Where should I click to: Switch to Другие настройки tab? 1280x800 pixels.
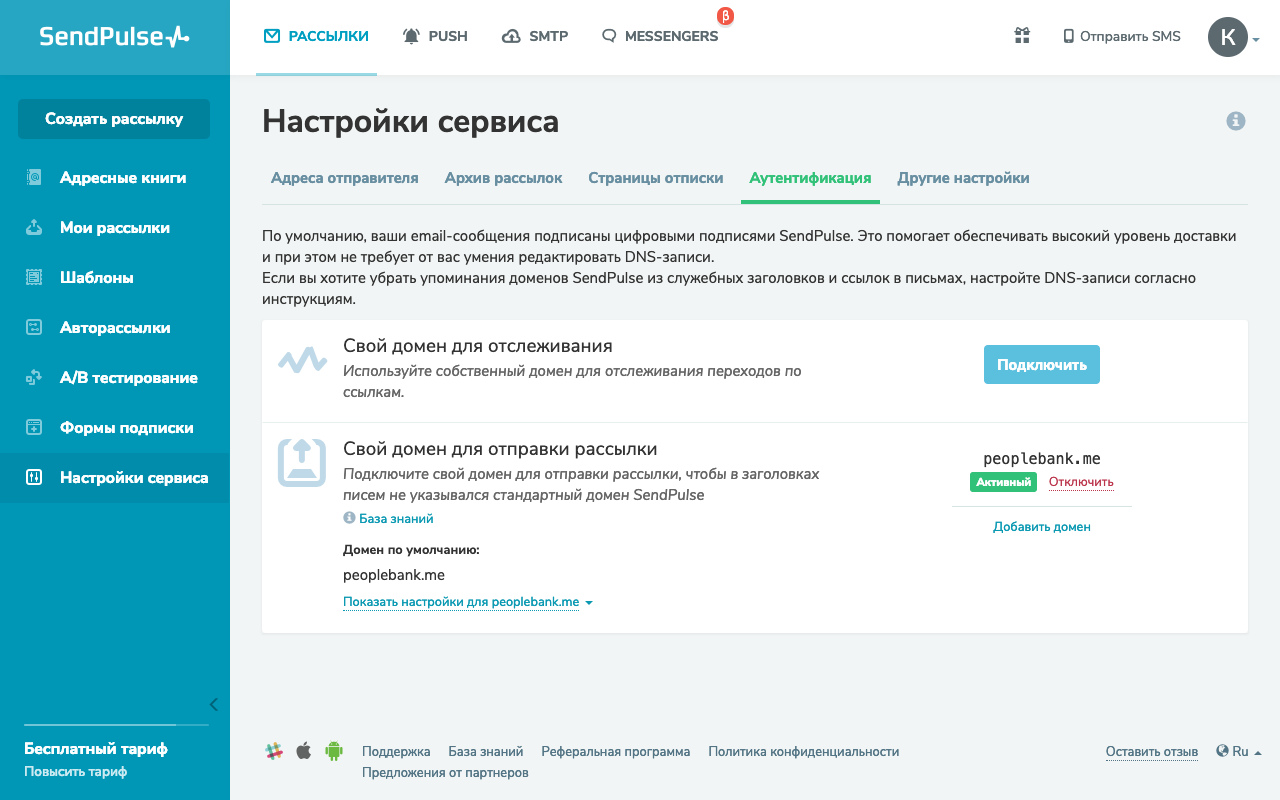963,178
